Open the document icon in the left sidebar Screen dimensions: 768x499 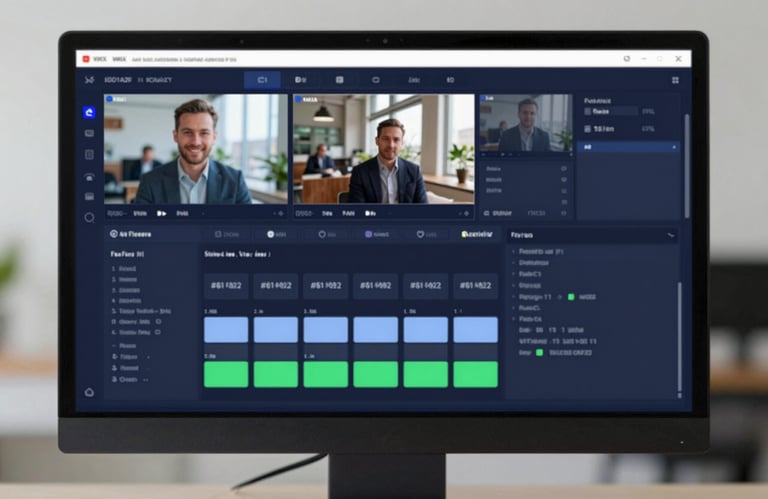[89, 155]
